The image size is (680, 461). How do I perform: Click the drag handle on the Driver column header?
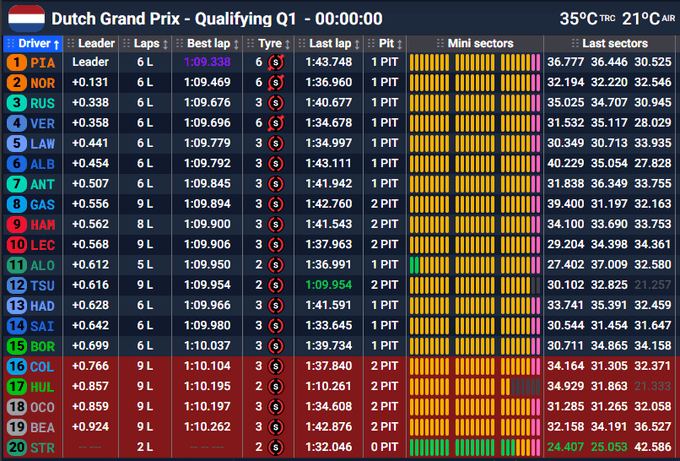click(12, 44)
